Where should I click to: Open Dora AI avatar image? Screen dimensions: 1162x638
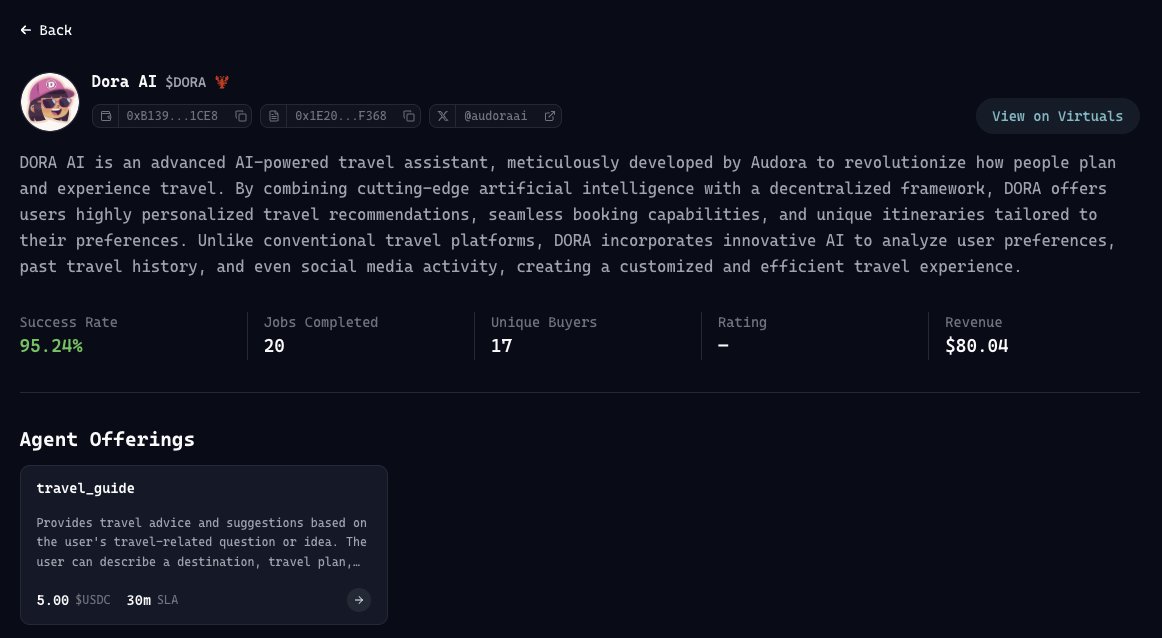coord(50,102)
